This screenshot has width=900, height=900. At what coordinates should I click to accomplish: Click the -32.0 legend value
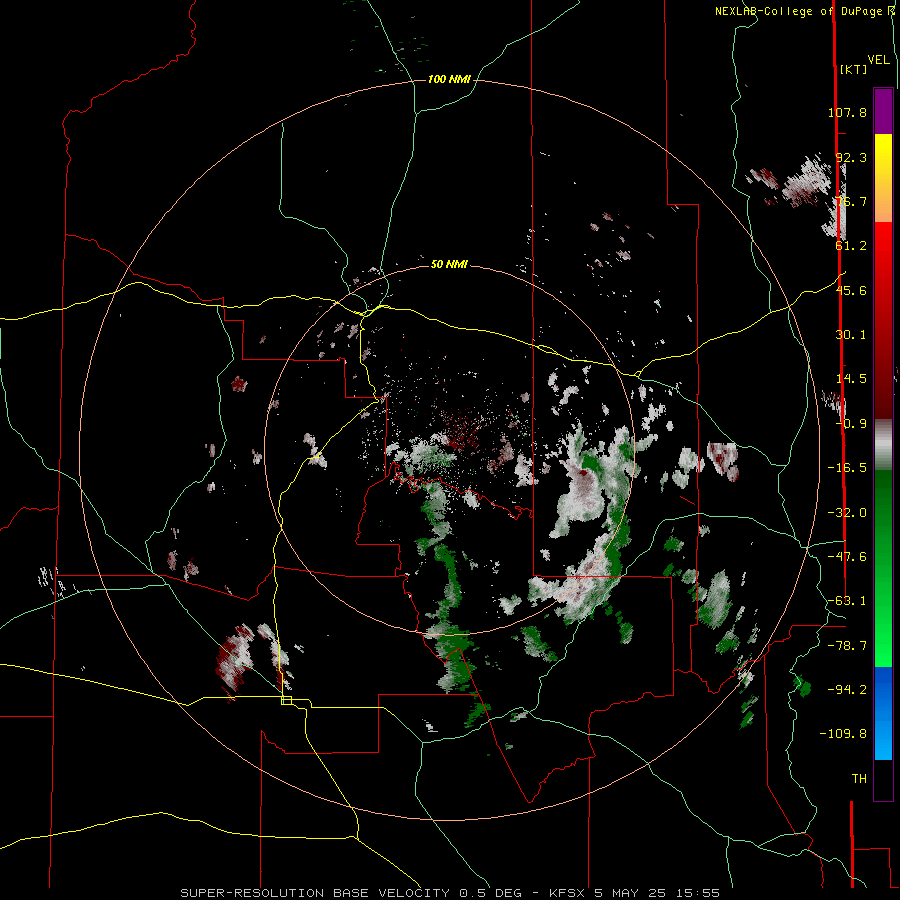coord(847,513)
